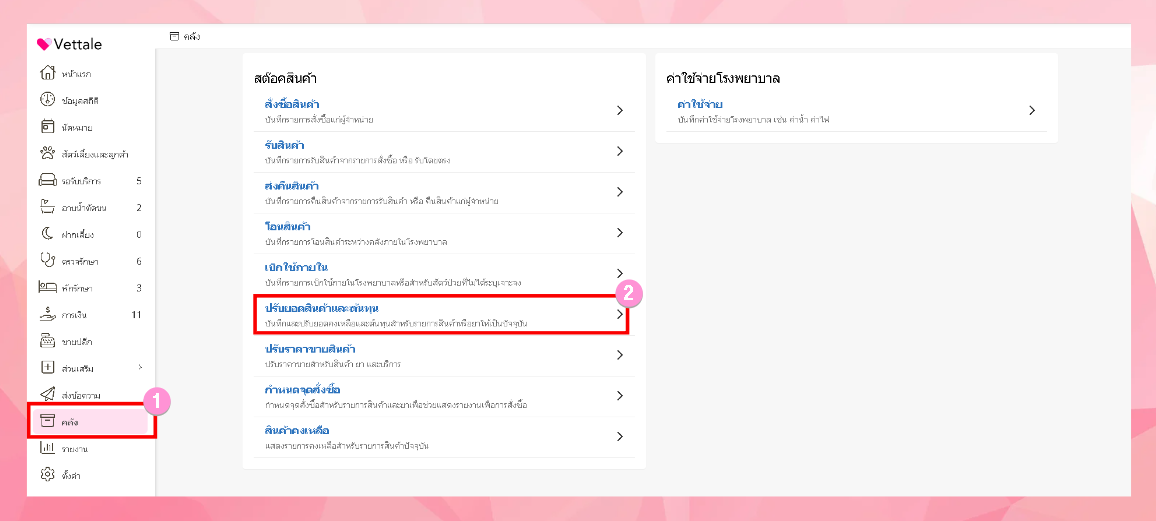Open chevron on เบิกใช้ภายใน row
The image size is (1156, 521).
(x=620, y=273)
